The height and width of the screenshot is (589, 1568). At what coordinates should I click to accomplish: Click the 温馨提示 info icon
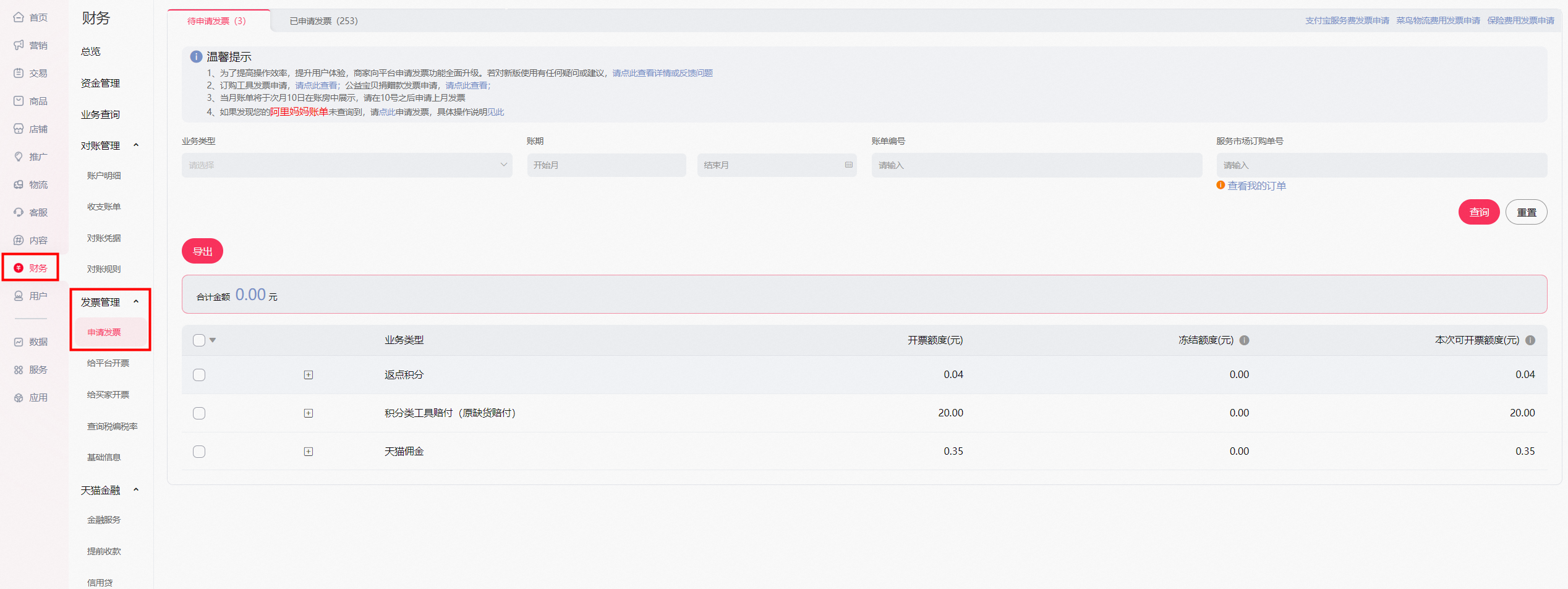click(x=196, y=56)
